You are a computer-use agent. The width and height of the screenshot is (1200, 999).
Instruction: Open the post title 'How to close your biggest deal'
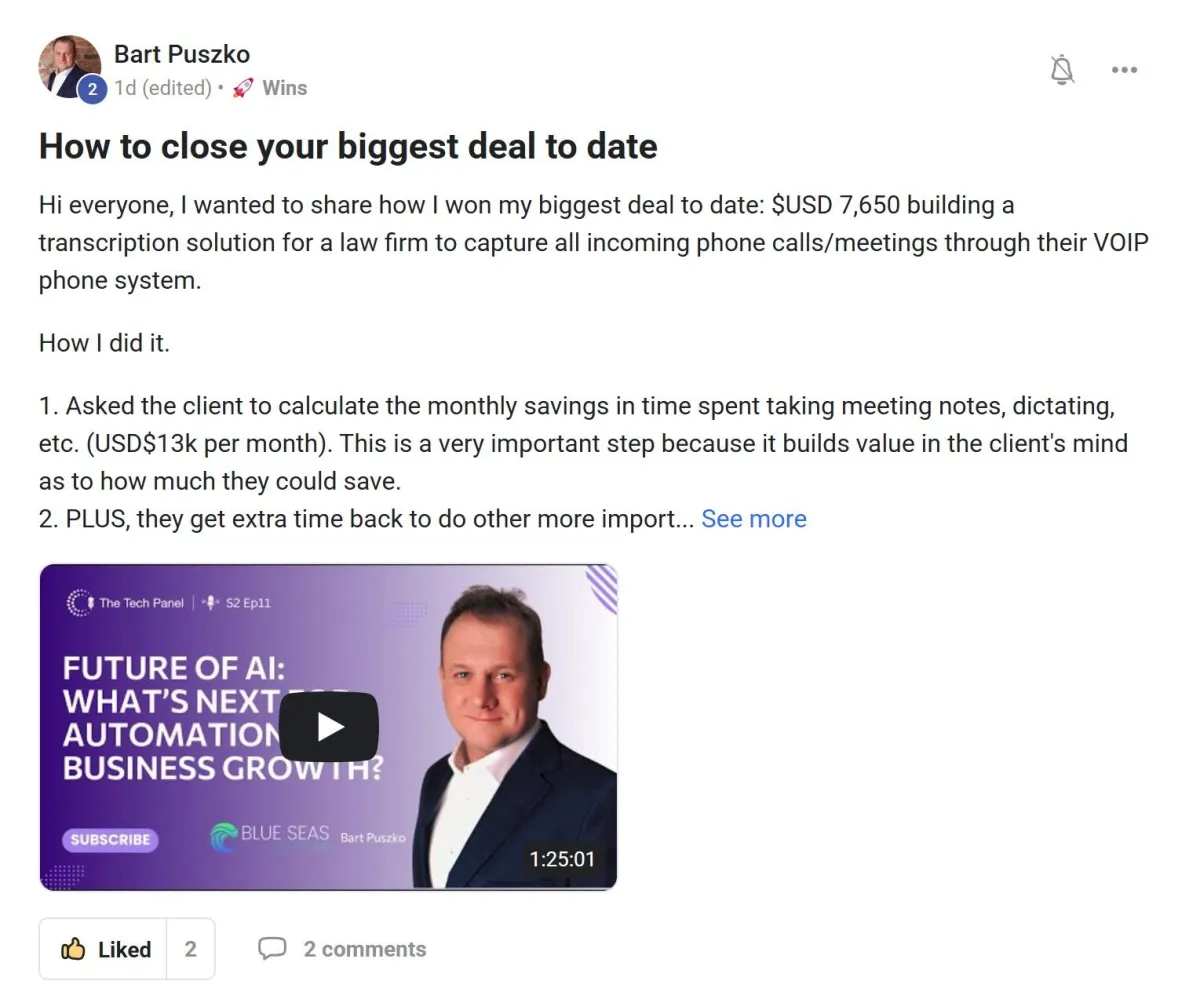point(348,146)
